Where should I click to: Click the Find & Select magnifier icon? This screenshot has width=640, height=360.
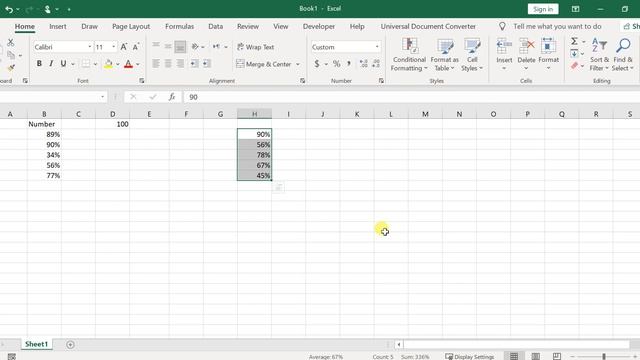(623, 45)
